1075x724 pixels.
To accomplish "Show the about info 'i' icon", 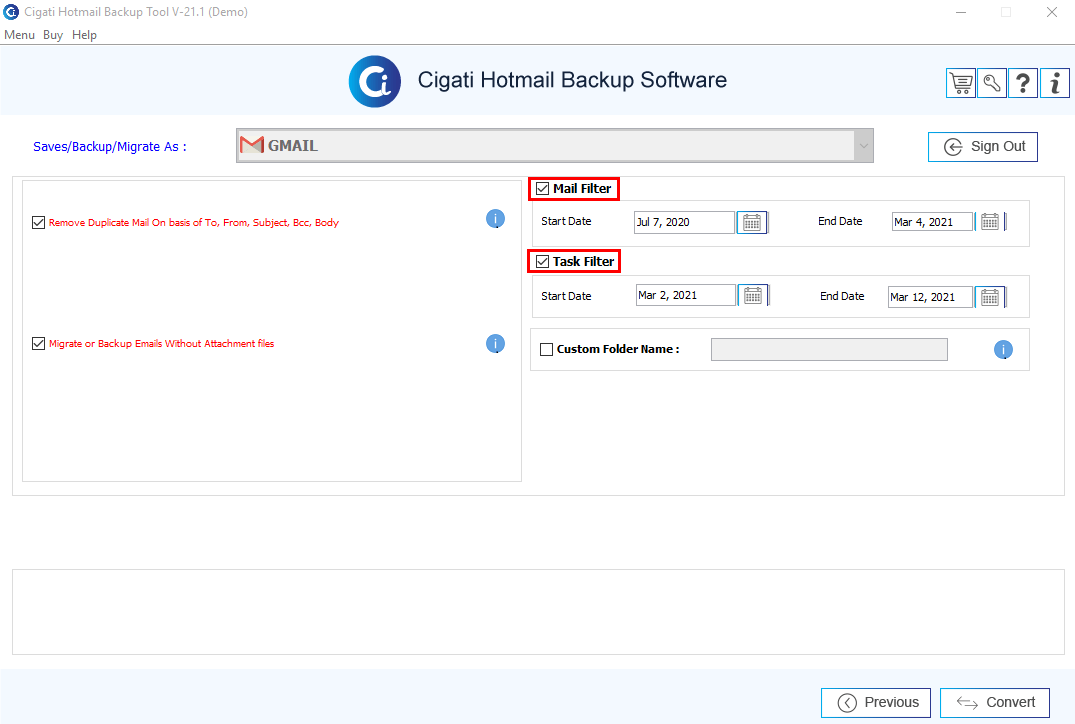I will (1054, 84).
